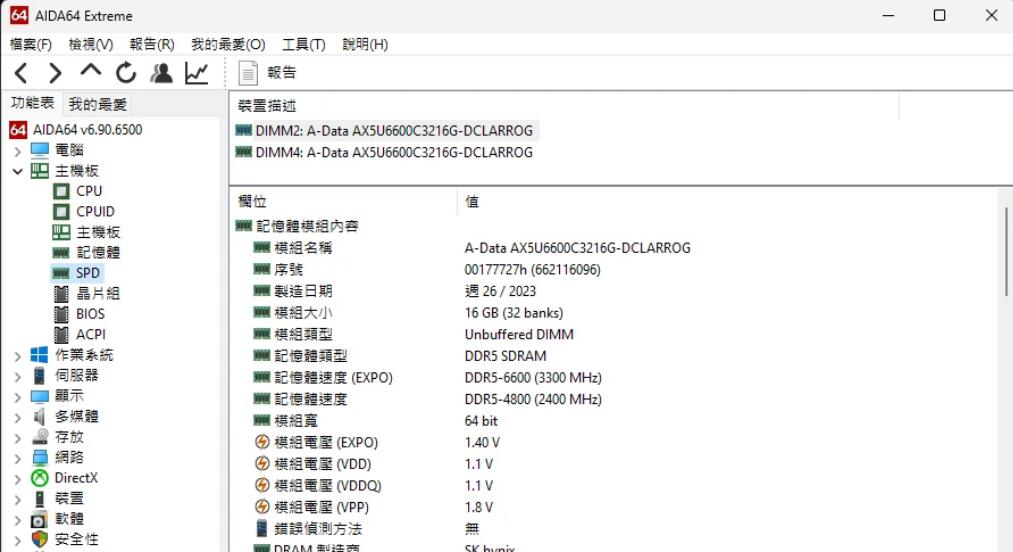Screen dimensions: 1013x552
Task: Refresh the page with the circular arrow icon
Action: (x=126, y=73)
